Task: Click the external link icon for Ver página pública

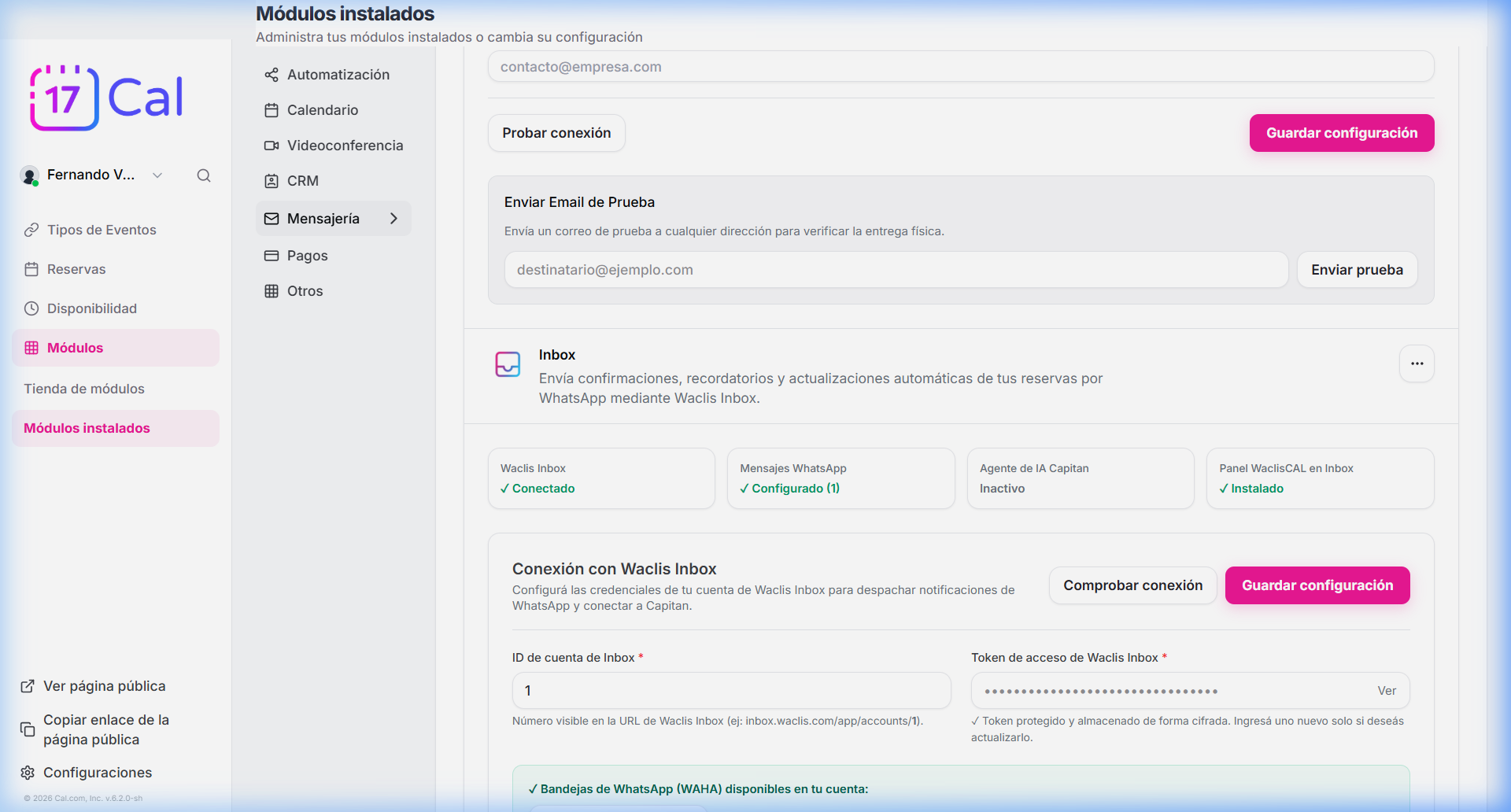Action: click(x=28, y=686)
